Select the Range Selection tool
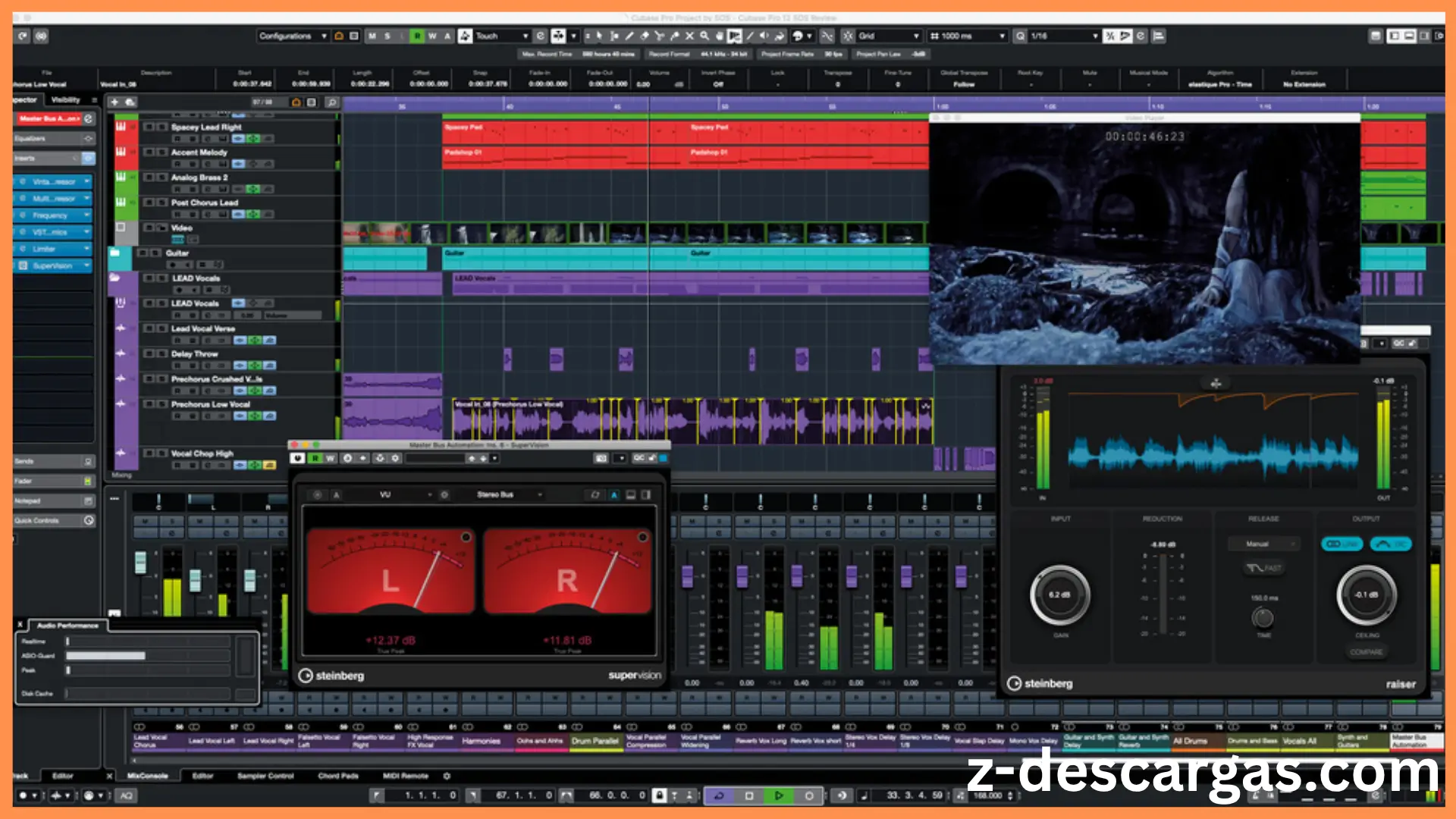 614,36
